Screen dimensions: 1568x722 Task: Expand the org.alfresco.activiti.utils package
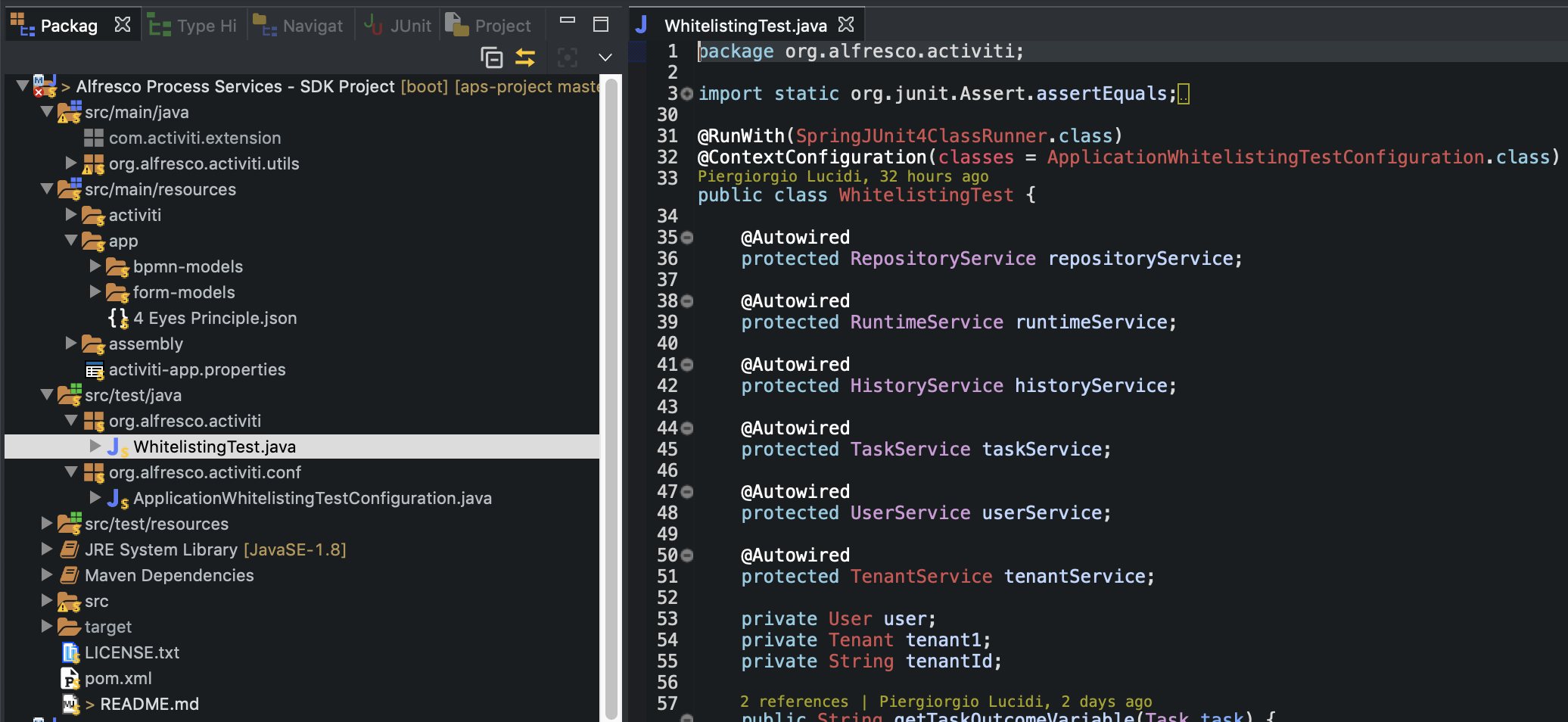71,163
